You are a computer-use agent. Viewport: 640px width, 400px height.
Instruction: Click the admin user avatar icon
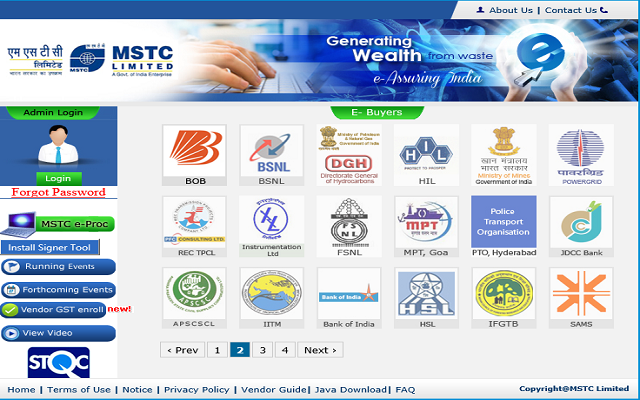tap(58, 144)
